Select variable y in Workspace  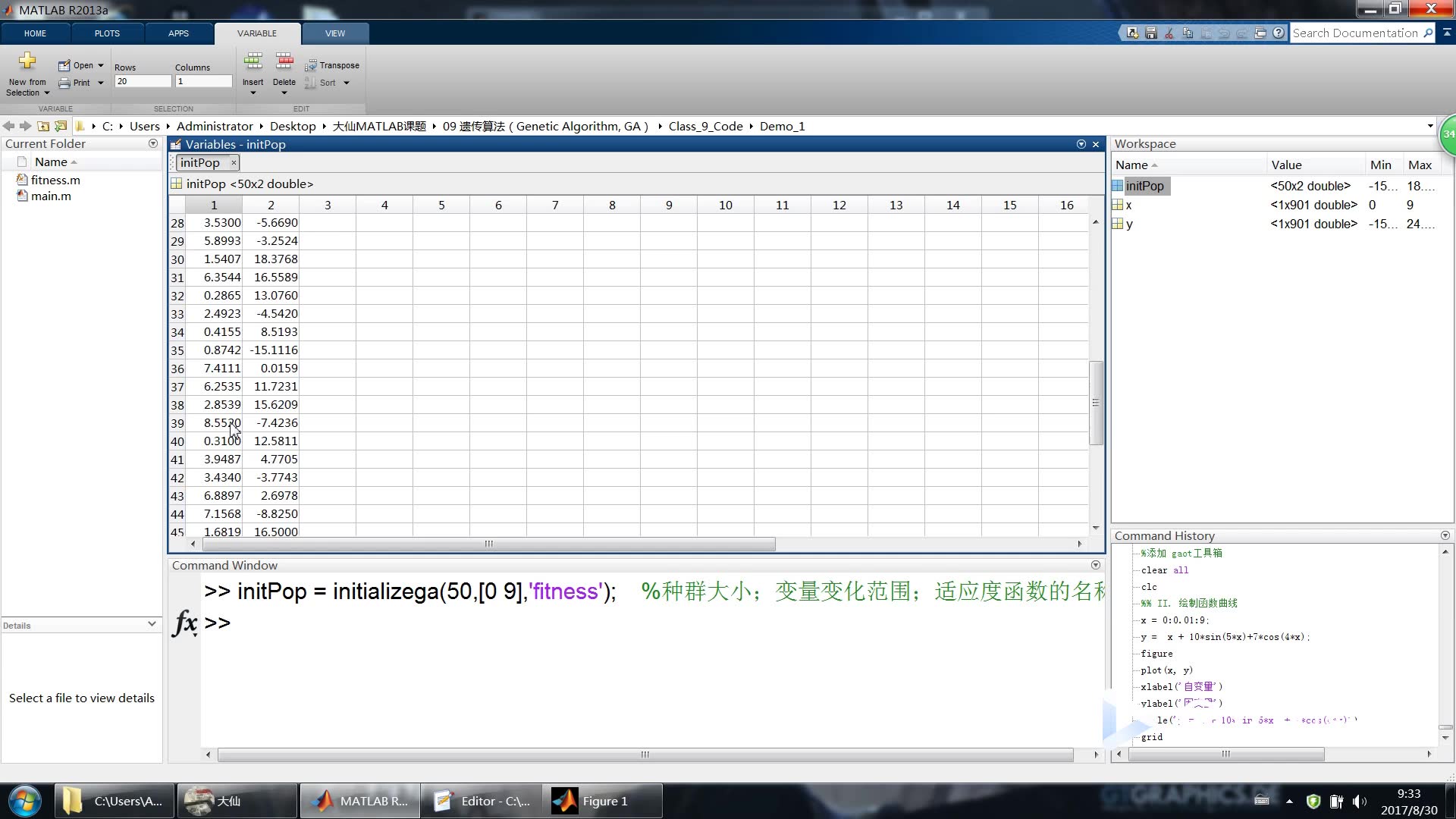(1129, 224)
